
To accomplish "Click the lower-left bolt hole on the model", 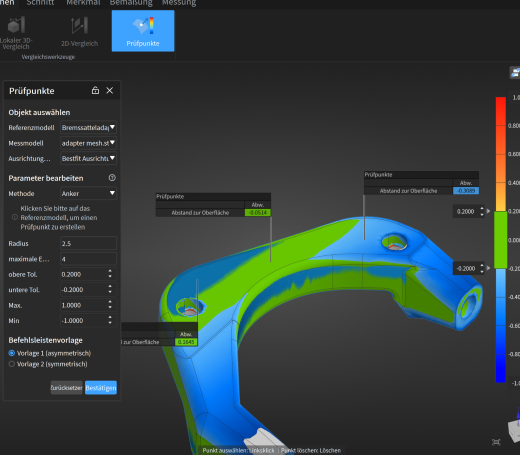I will (190, 307).
